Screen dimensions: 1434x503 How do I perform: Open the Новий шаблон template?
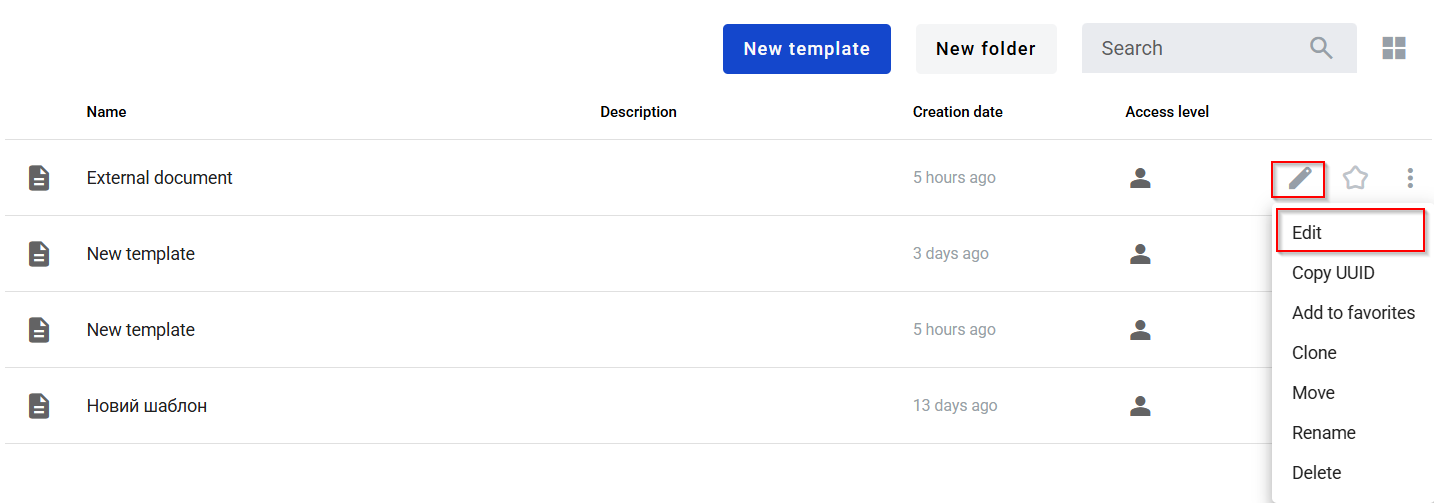[x=147, y=406]
